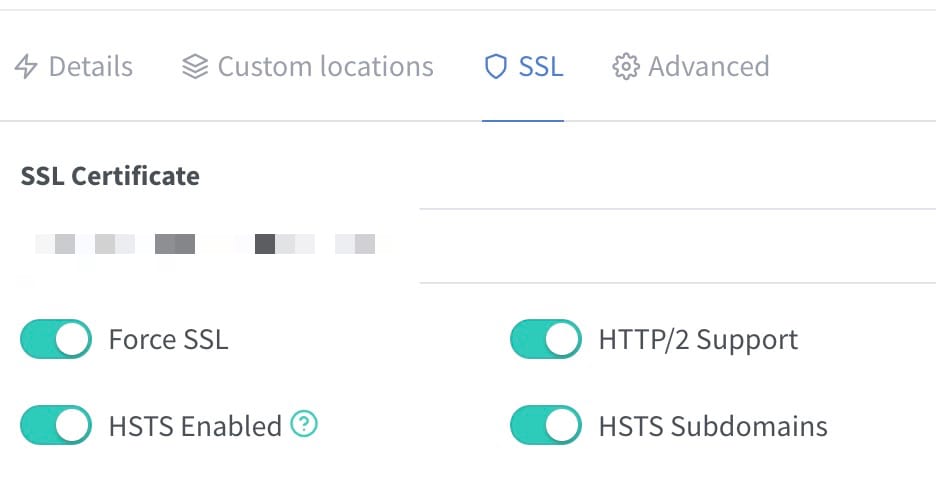
Task: Open the HSTS help question mark icon
Action: (x=304, y=425)
